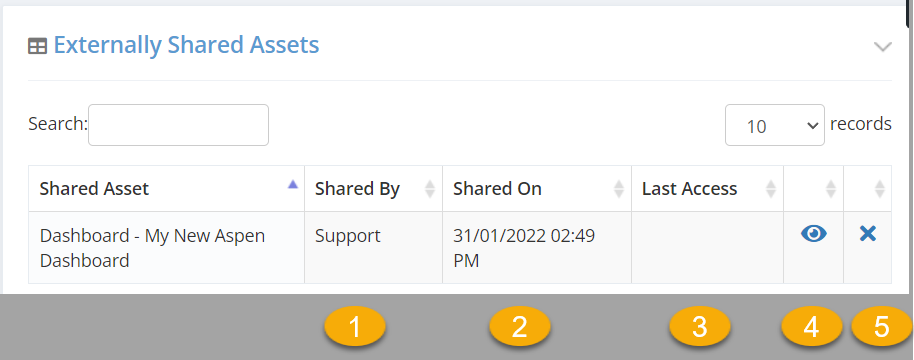Image resolution: width=914 pixels, height=360 pixels.
Task: Open the 10 records dropdown
Action: tap(775, 125)
